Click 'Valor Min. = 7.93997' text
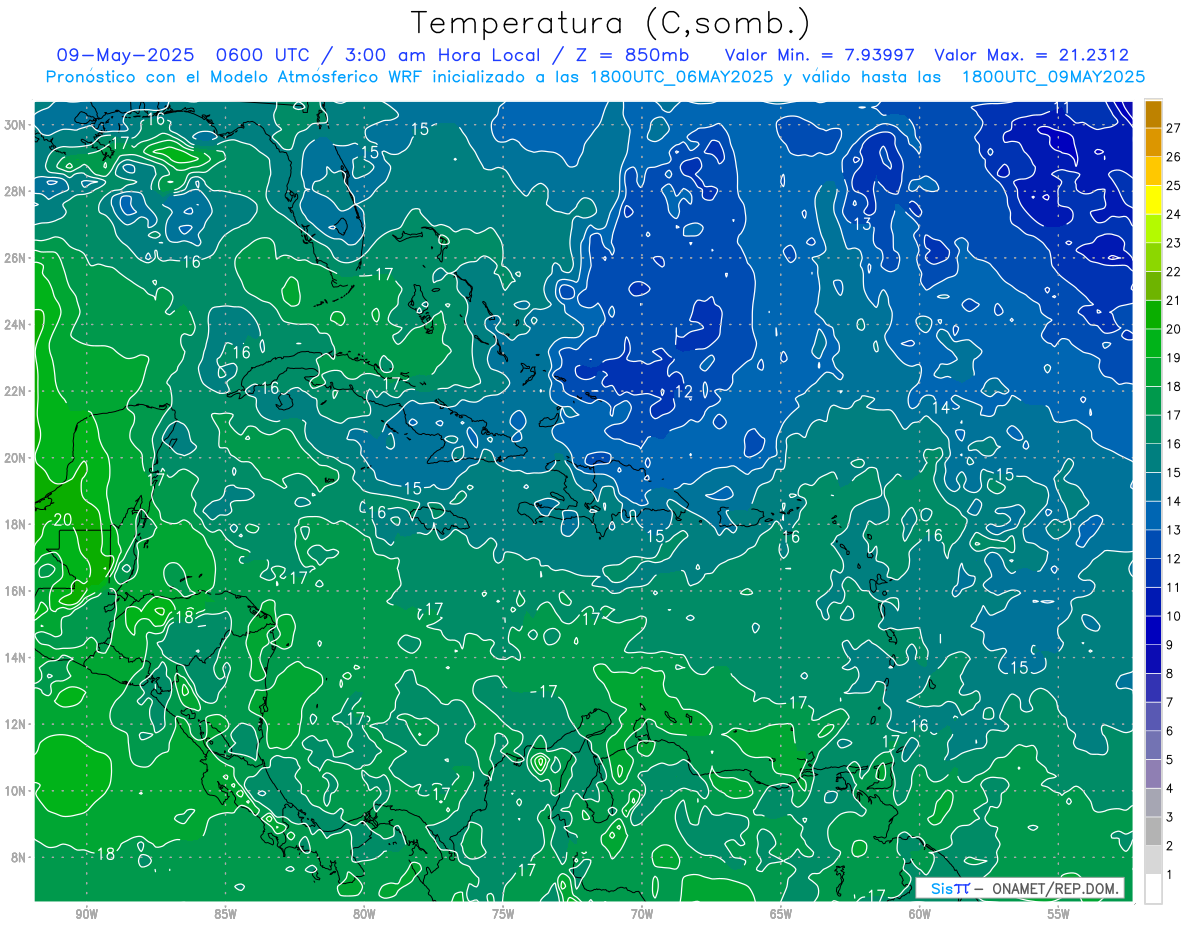 coord(821,55)
